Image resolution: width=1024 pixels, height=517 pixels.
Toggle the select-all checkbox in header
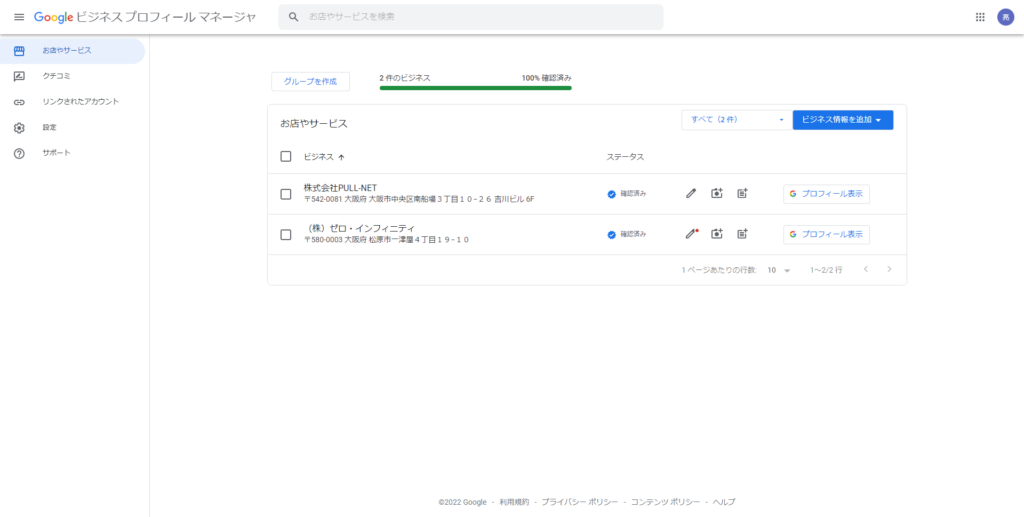pos(286,157)
